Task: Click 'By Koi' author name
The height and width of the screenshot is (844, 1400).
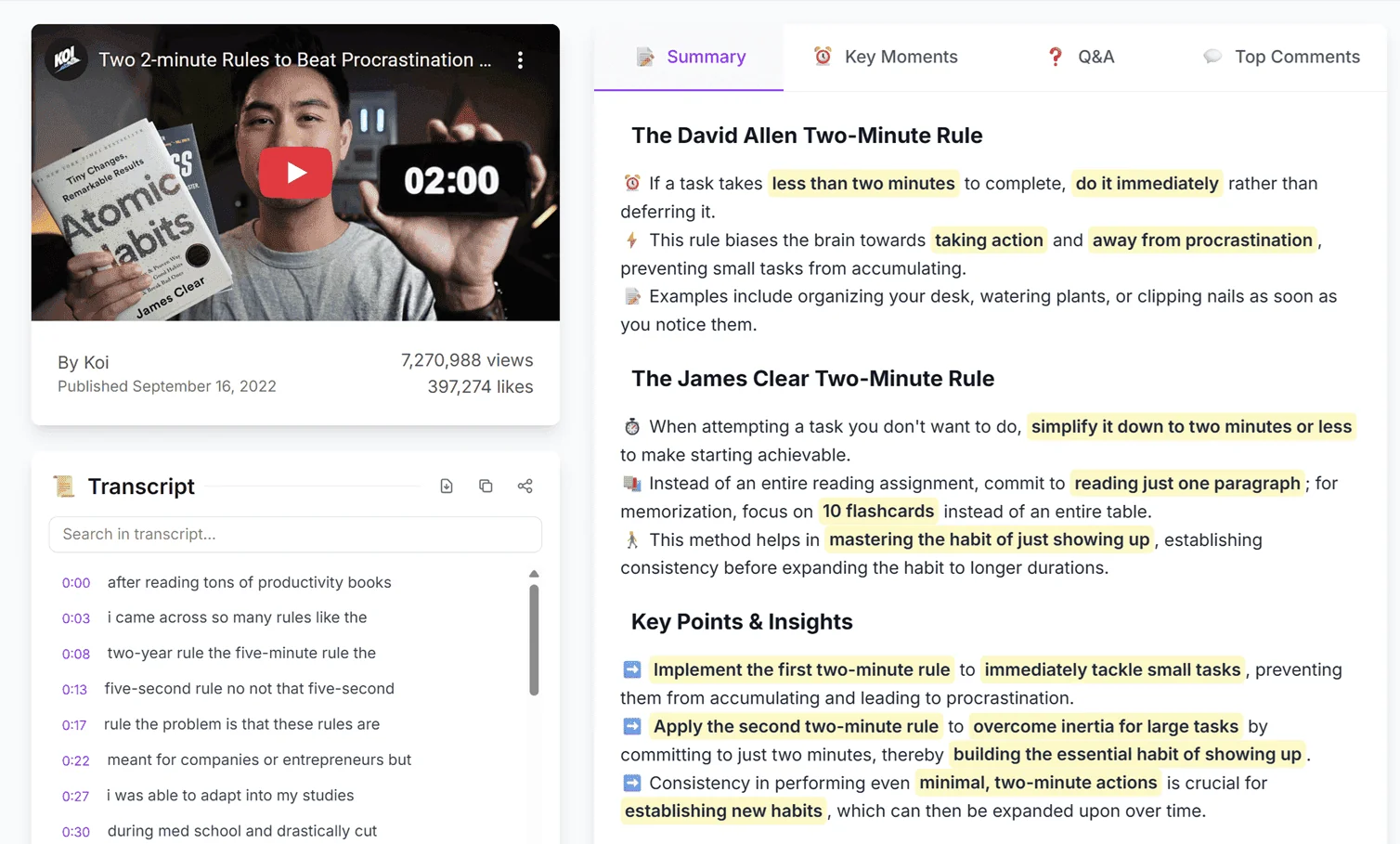Action: coord(84,363)
